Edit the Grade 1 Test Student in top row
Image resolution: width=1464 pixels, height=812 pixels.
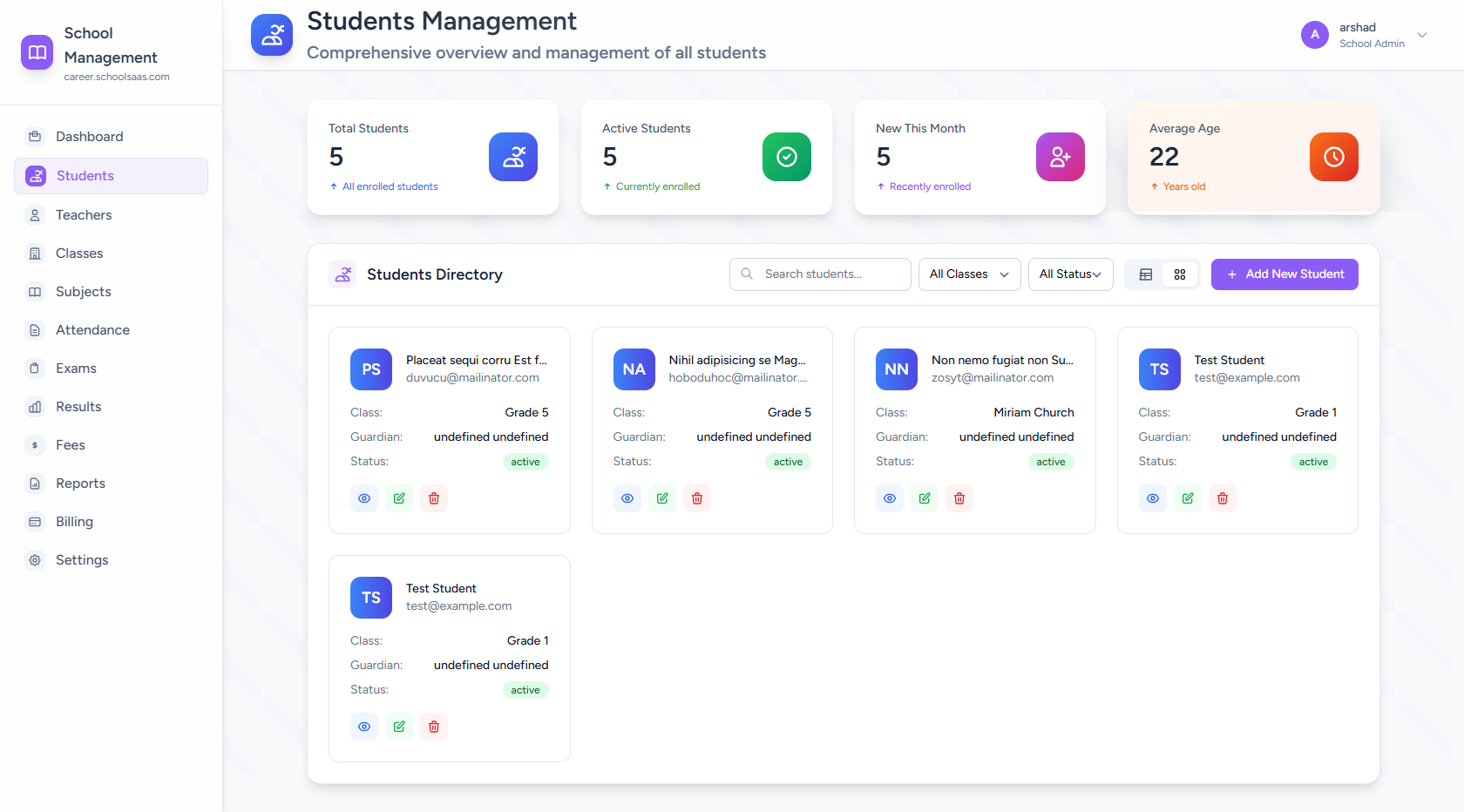1188,498
